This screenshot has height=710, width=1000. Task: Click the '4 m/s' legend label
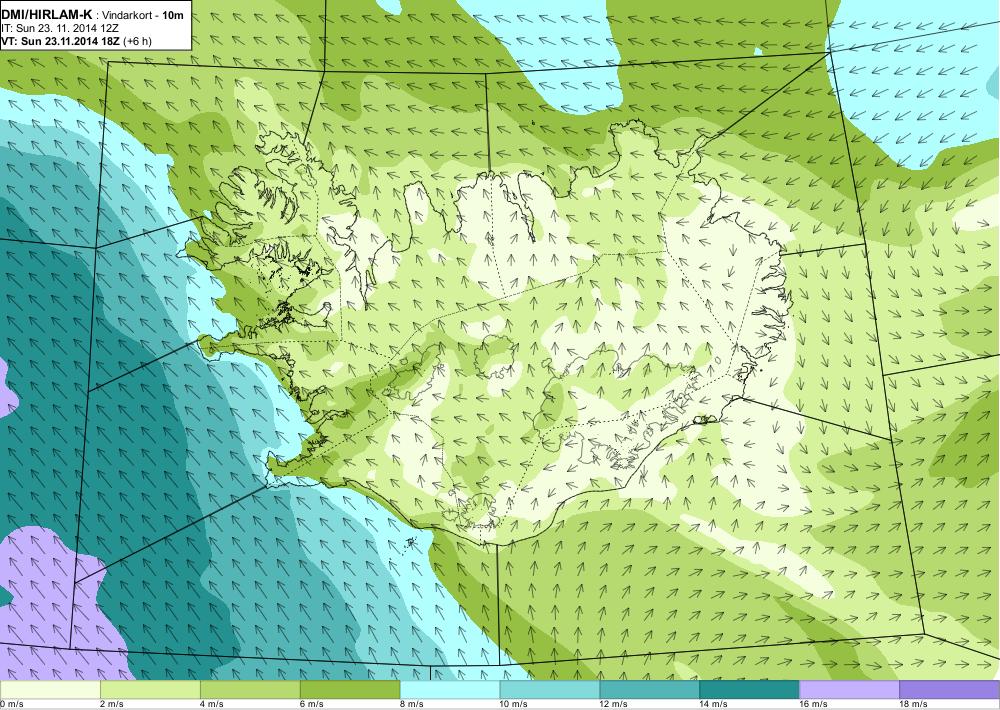pos(212,704)
